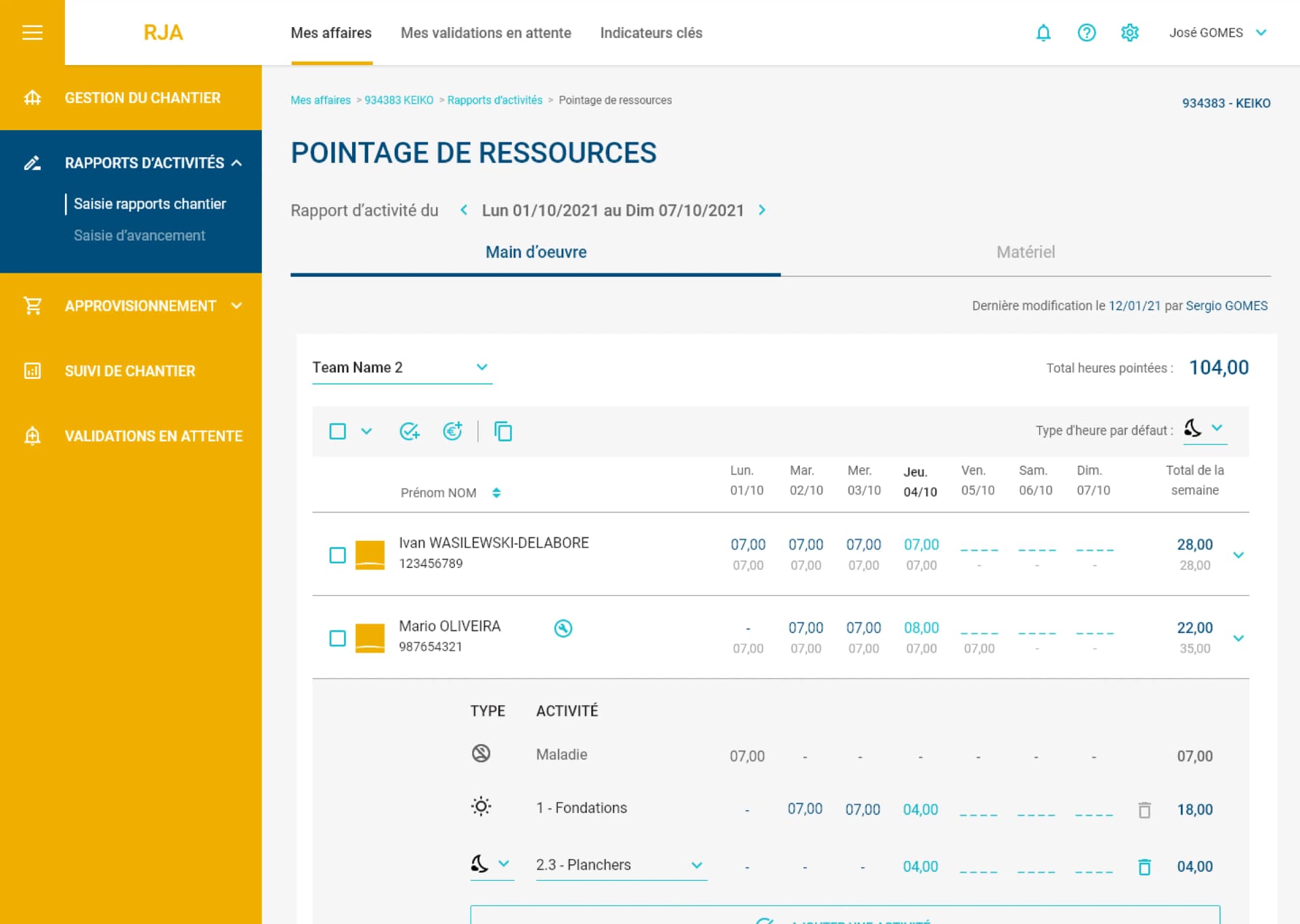Expand Ivan WASILEWSKI-DELABORE's row details

[x=1238, y=555]
